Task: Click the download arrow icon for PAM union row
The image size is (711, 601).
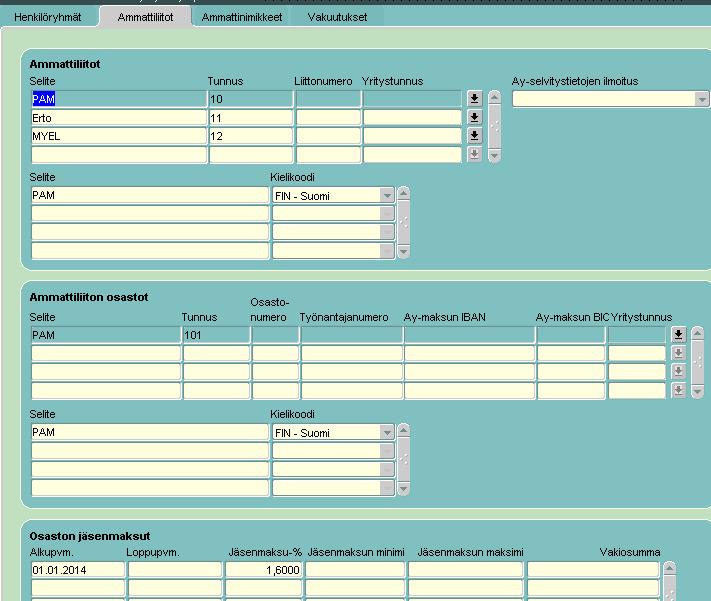Action: pos(474,98)
